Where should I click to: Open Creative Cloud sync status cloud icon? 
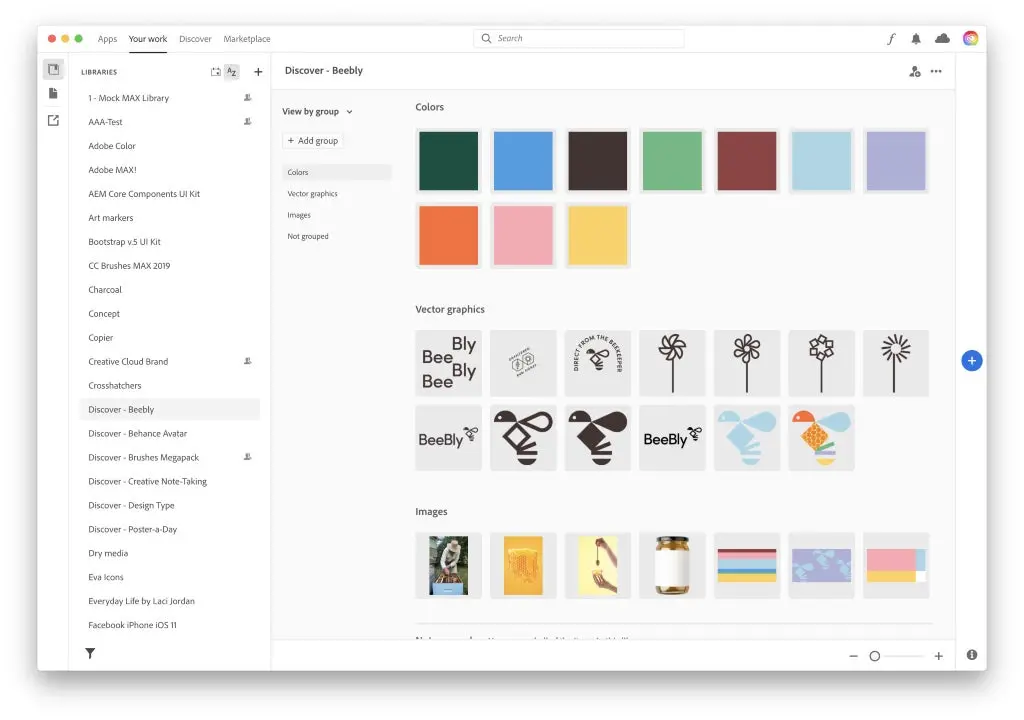tap(942, 38)
